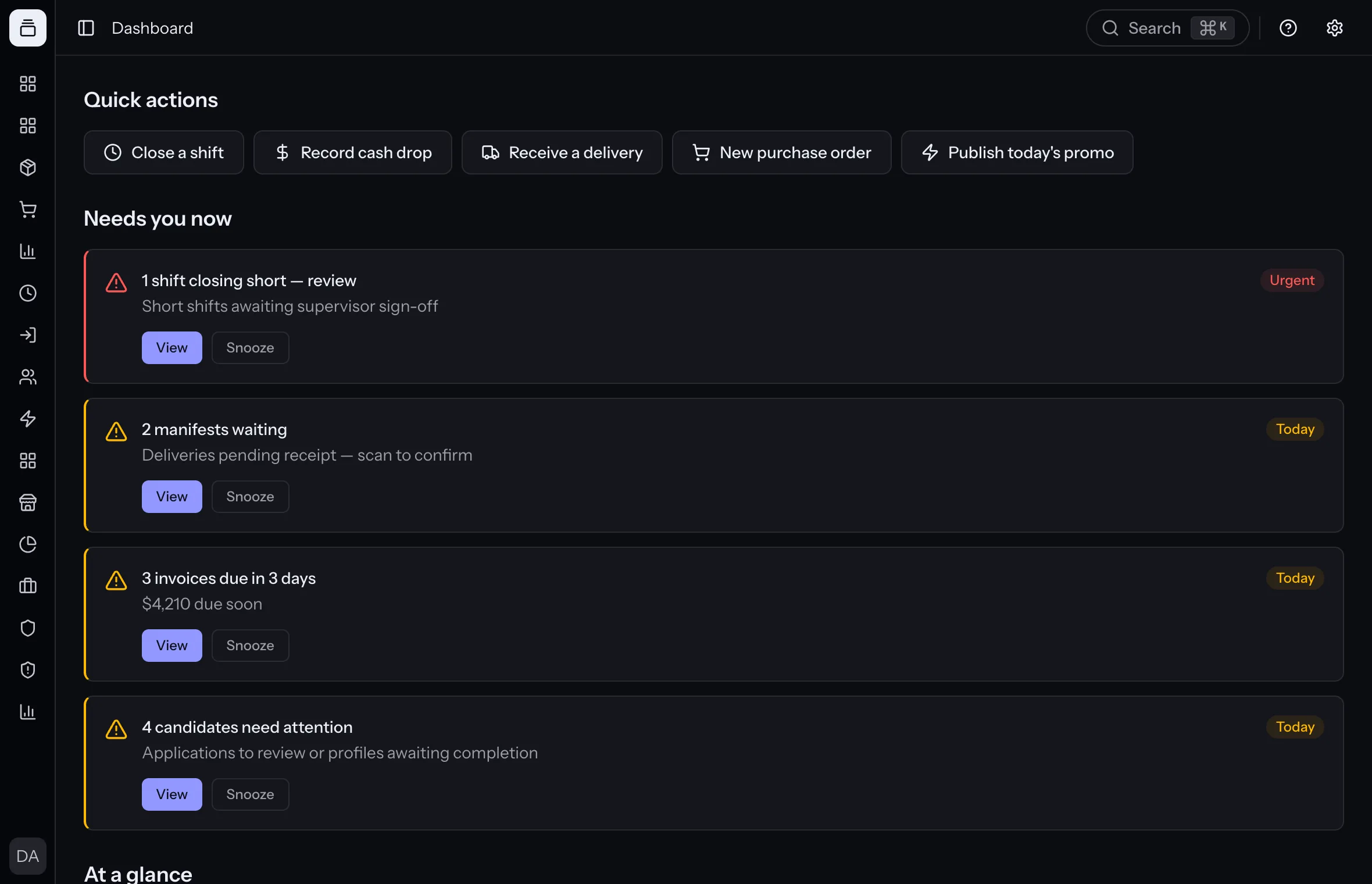Viewport: 1372px width, 884px height.
Task: Click the warning icon beside invoices due
Action: coord(116,580)
